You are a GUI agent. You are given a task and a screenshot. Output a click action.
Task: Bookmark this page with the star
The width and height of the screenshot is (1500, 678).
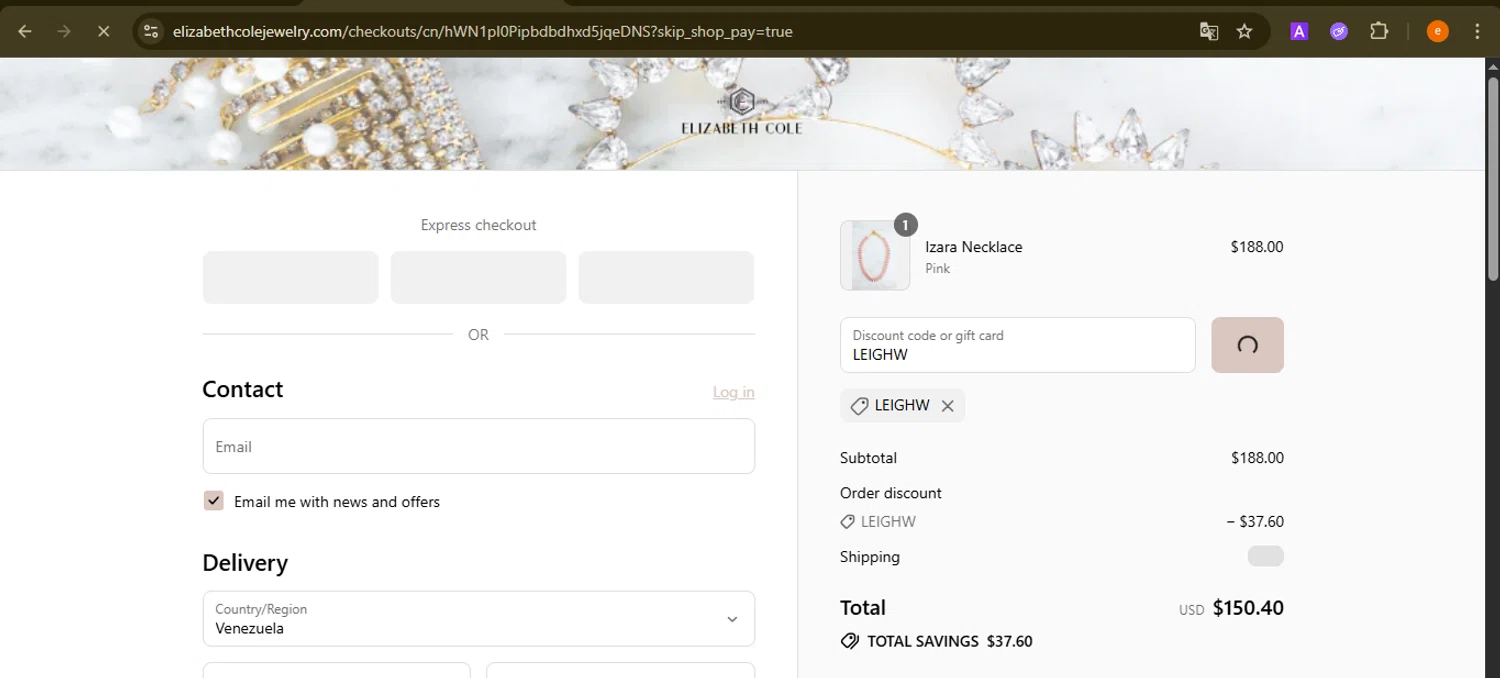click(1244, 31)
